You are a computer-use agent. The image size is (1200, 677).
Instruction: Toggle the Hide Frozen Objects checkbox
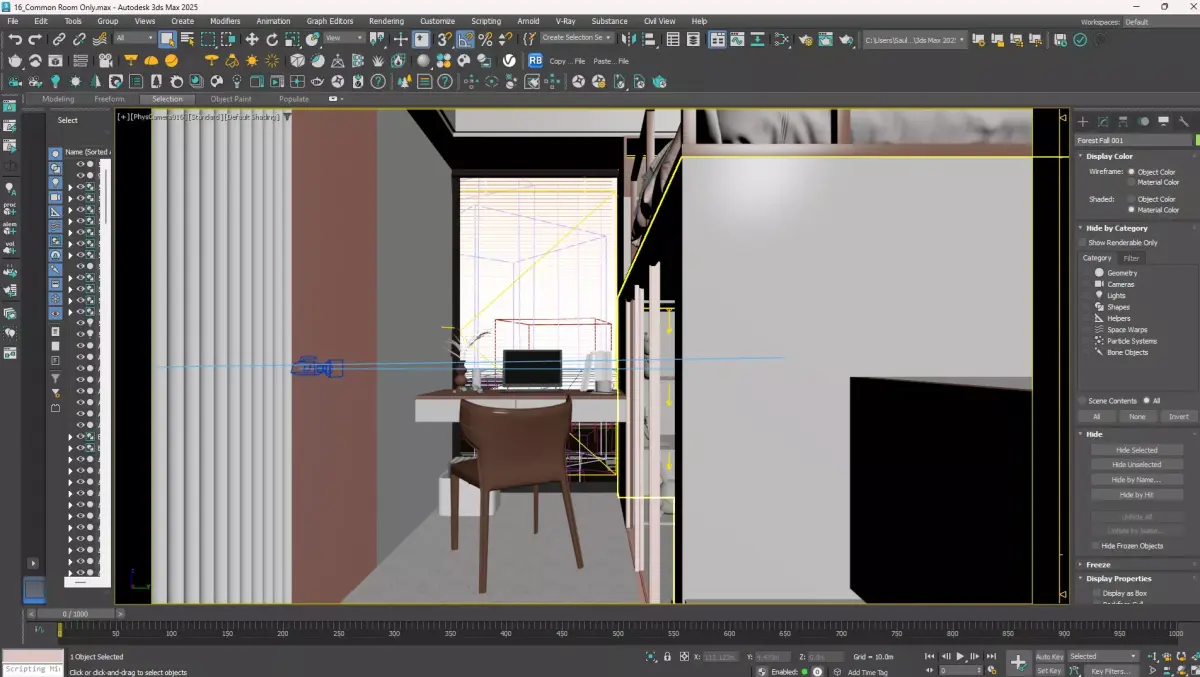pos(1095,546)
